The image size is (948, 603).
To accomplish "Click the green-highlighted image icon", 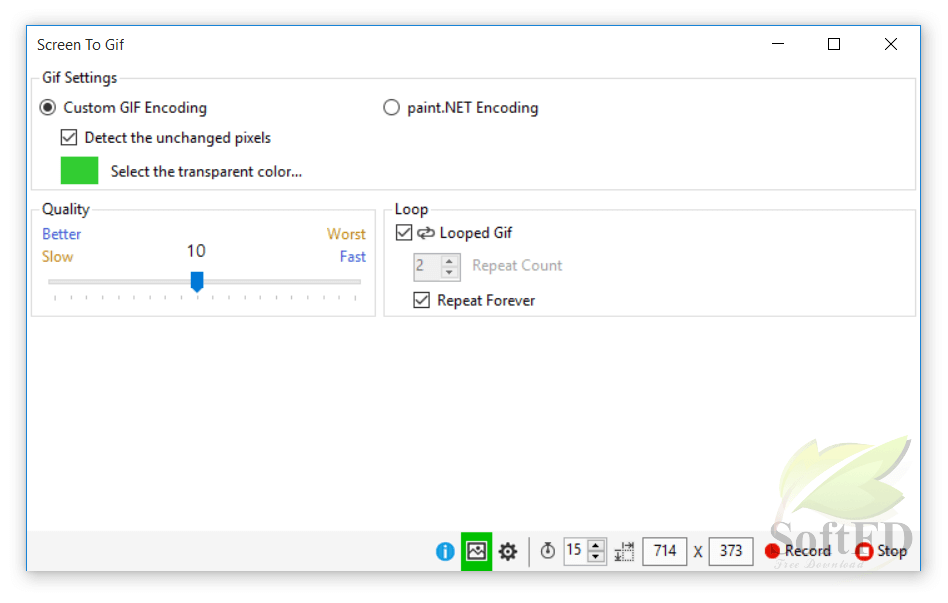I will 476,551.
